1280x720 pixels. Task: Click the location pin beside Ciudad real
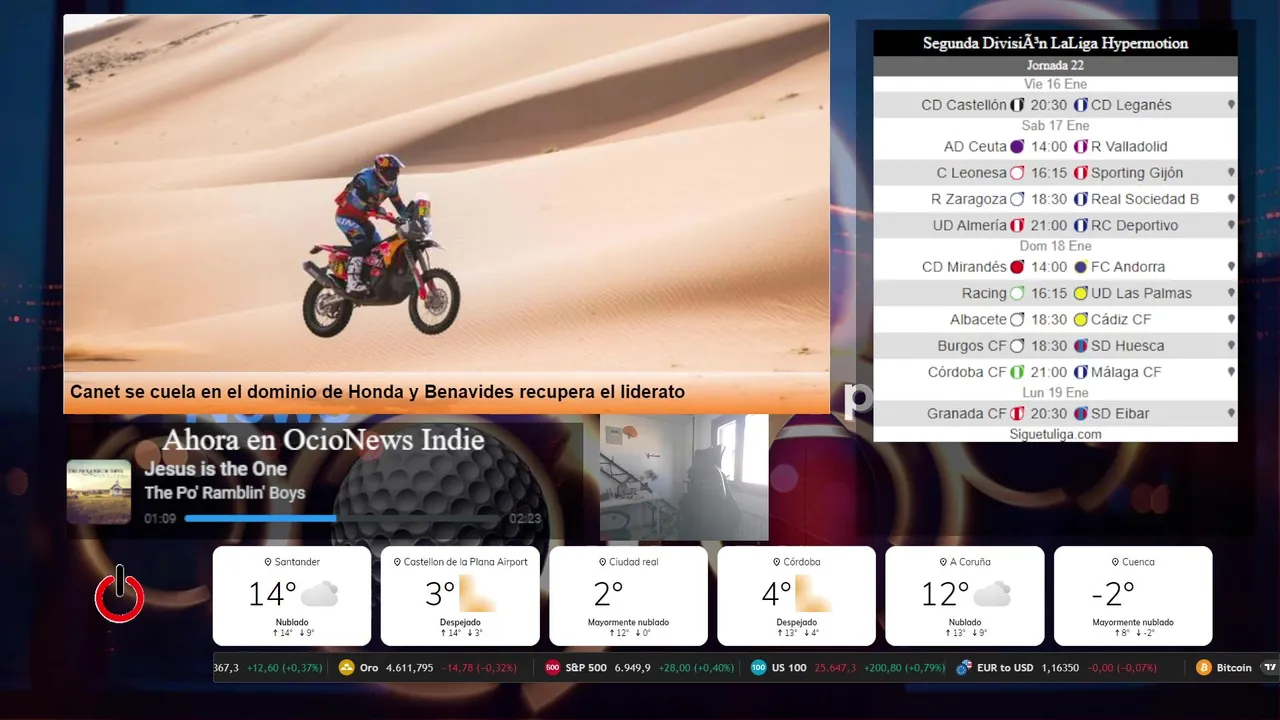[602, 562]
